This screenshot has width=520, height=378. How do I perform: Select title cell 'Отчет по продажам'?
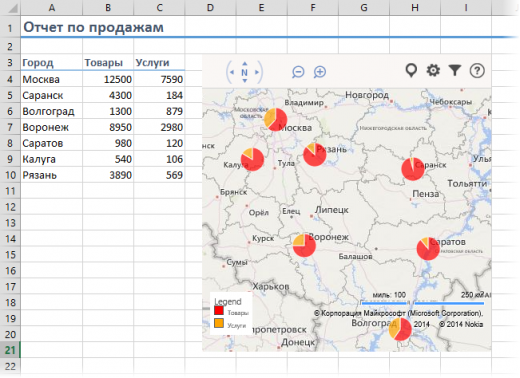click(x=93, y=27)
